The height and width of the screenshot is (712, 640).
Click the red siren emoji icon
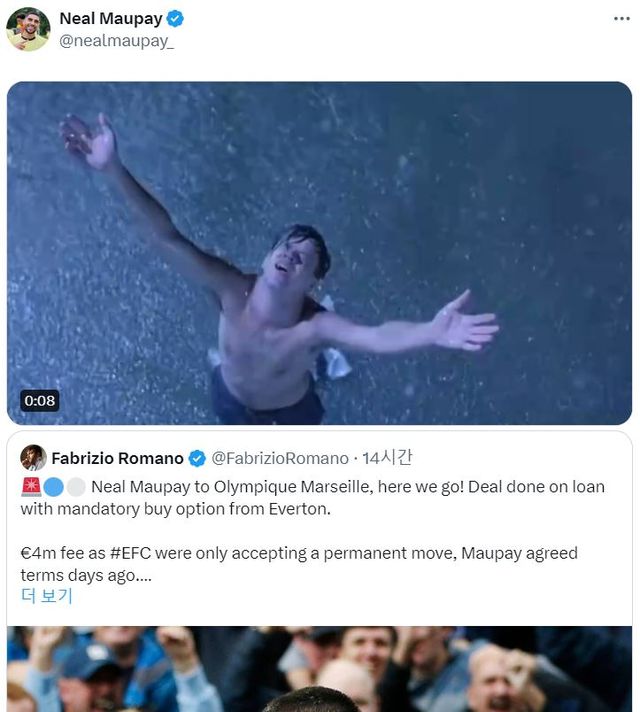pyautogui.click(x=30, y=487)
